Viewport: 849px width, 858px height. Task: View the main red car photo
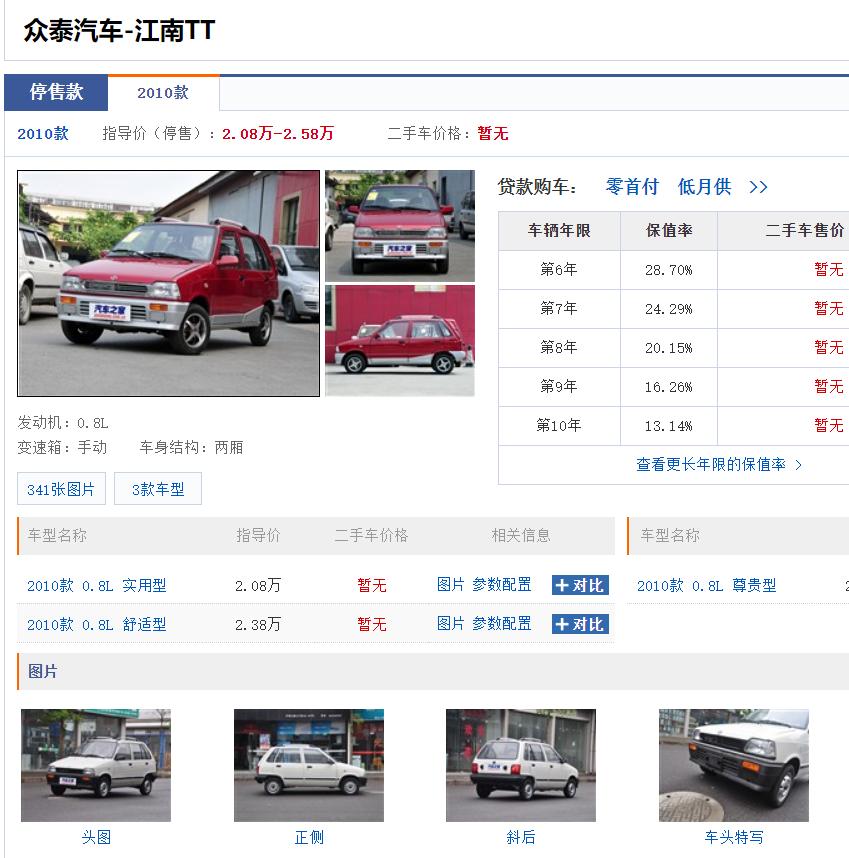click(x=168, y=282)
